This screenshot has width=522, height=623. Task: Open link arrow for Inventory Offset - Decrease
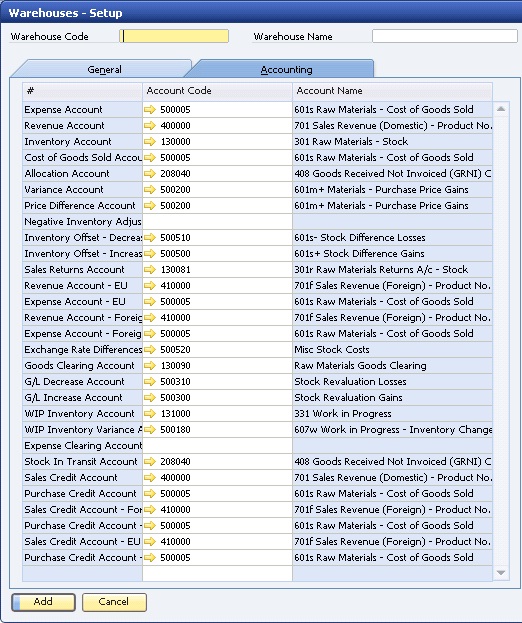point(150,238)
